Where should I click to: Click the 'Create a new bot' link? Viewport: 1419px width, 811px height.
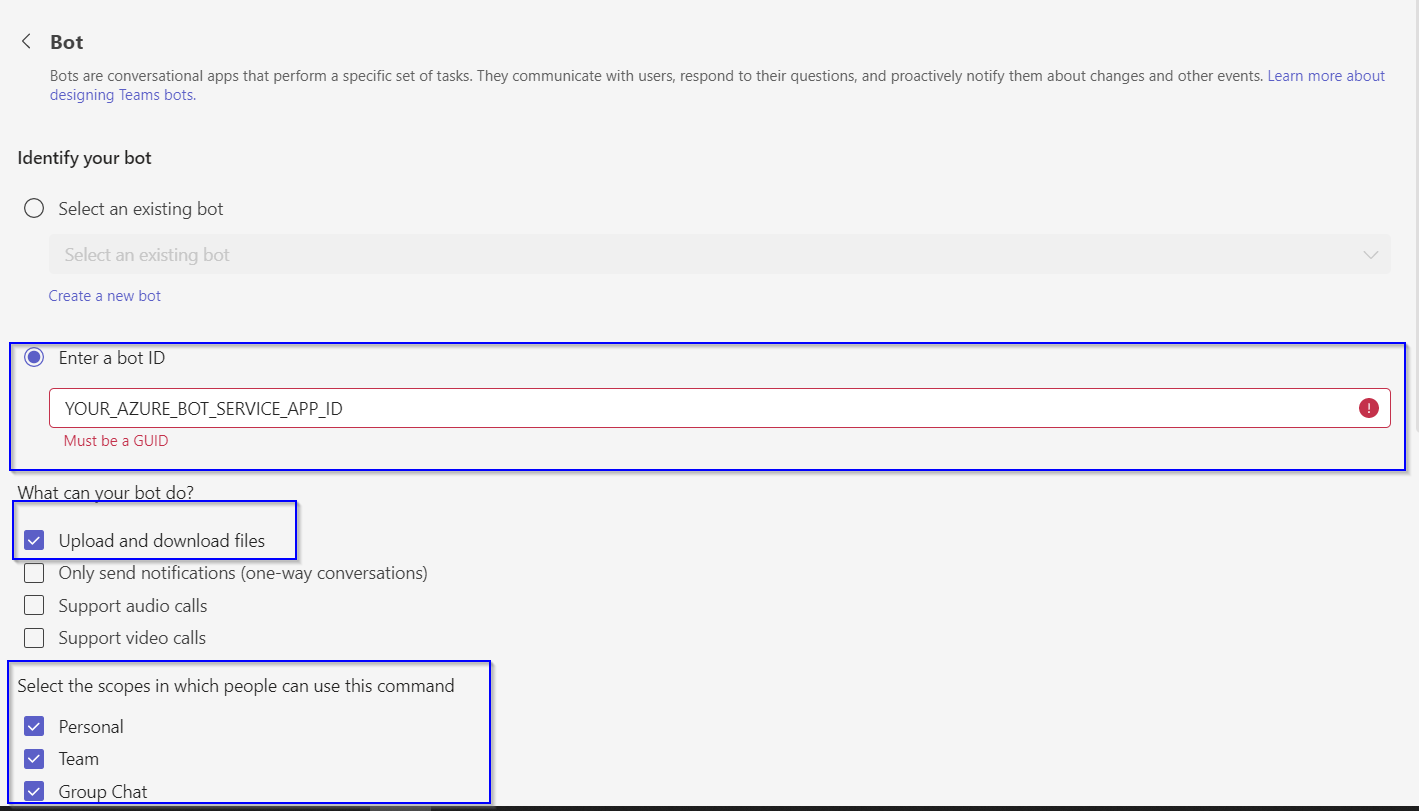(x=105, y=296)
